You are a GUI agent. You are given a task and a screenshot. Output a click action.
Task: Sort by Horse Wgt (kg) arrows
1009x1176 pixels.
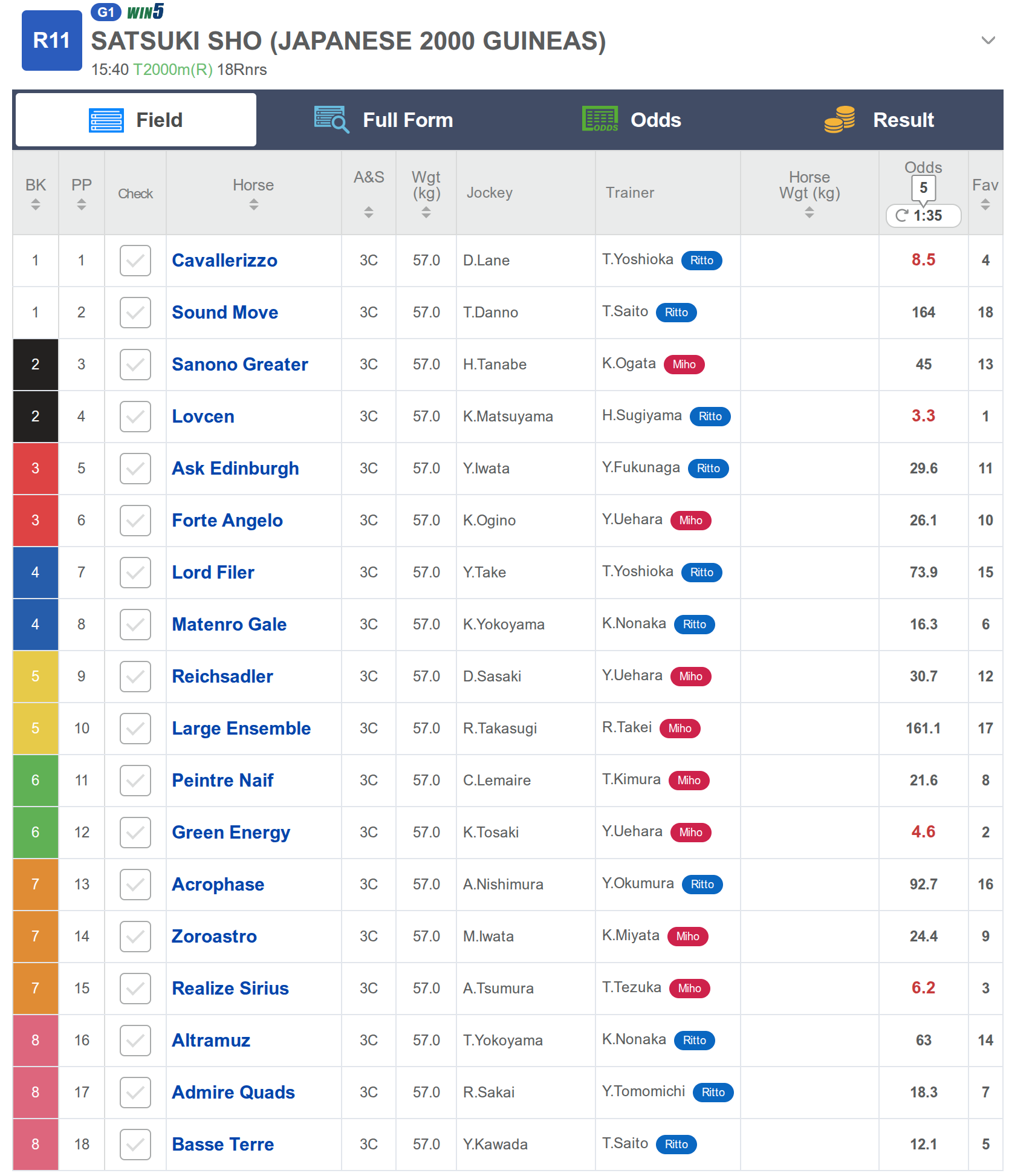click(809, 212)
